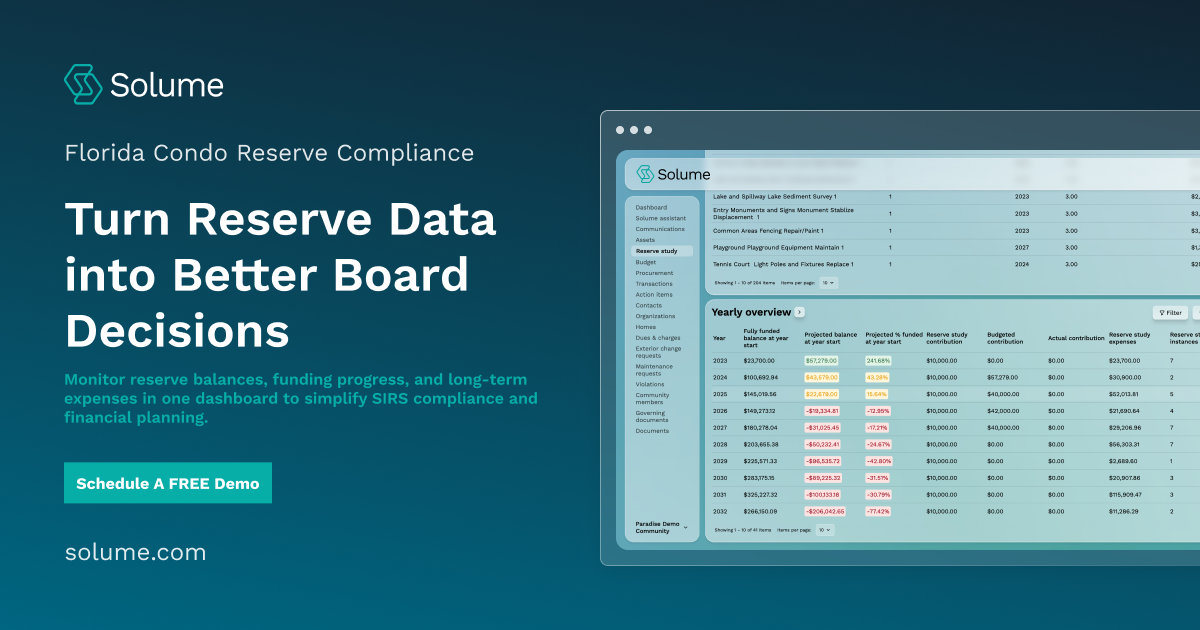Click the -77.42% funded badge
The image size is (1200, 630).
[879, 511]
